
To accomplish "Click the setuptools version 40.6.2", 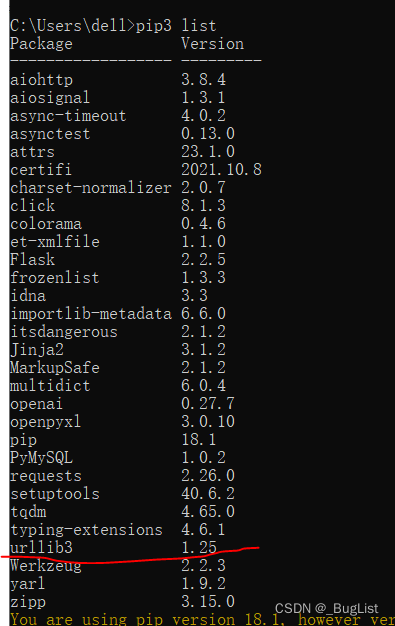I will point(208,493).
